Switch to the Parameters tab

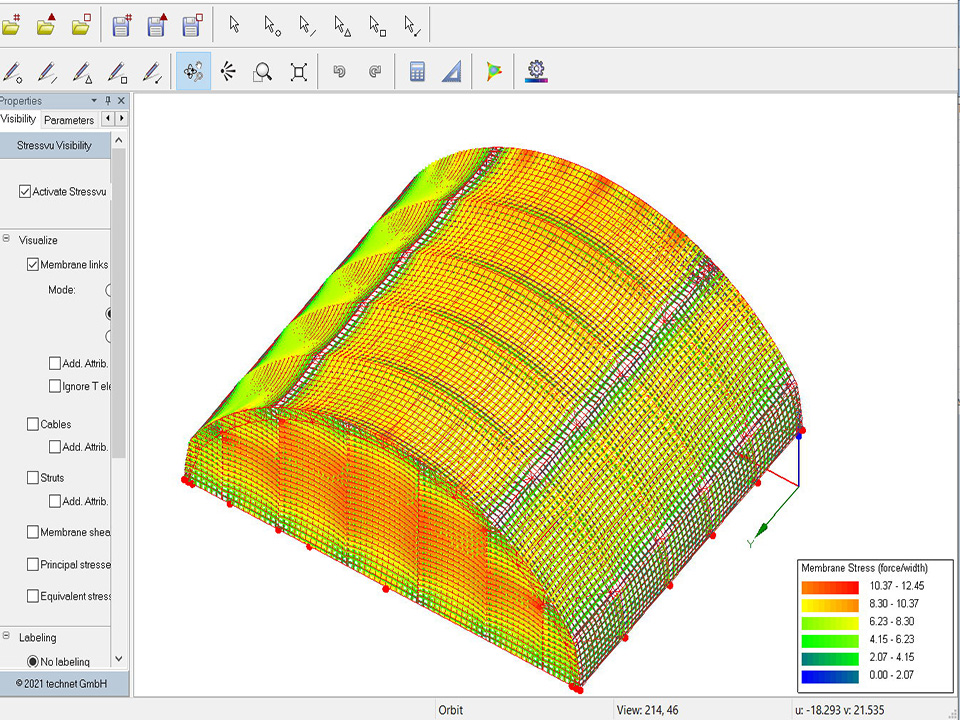pyautogui.click(x=69, y=120)
